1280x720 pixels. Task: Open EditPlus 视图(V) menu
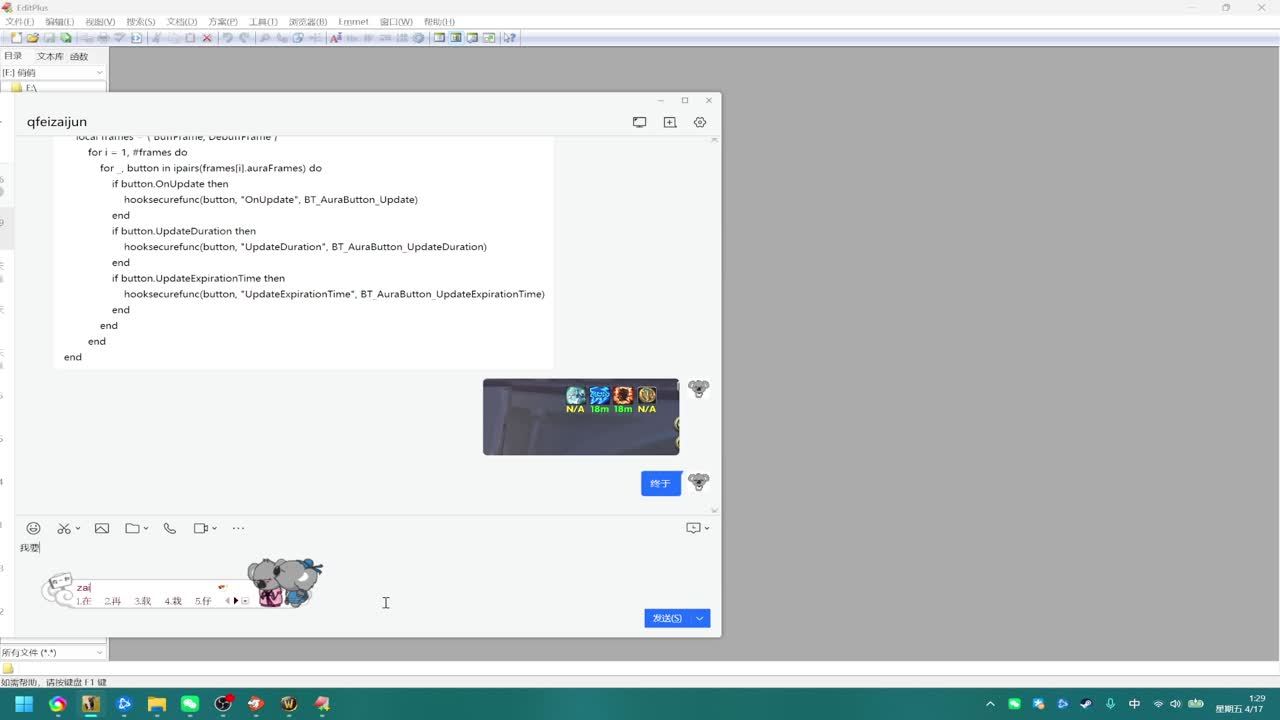click(100, 22)
